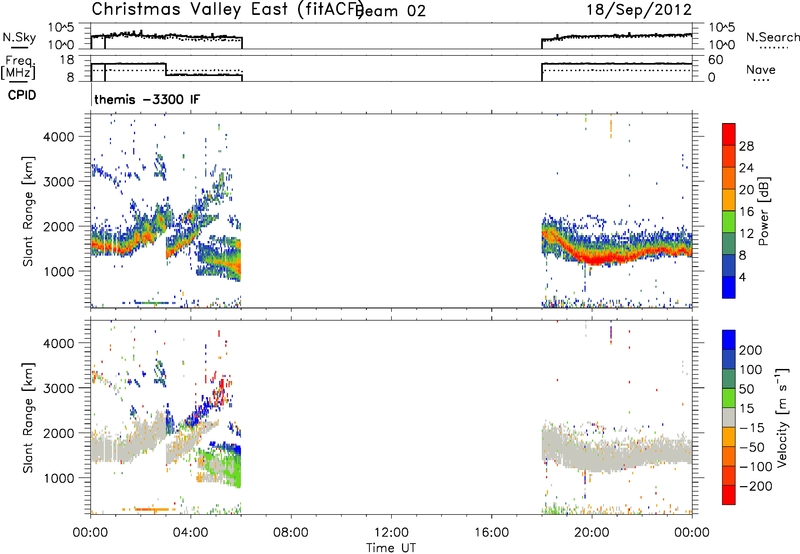Click '1000' tick on the velocity panel axis
The width and height of the screenshot is (800, 554).
click(59, 478)
